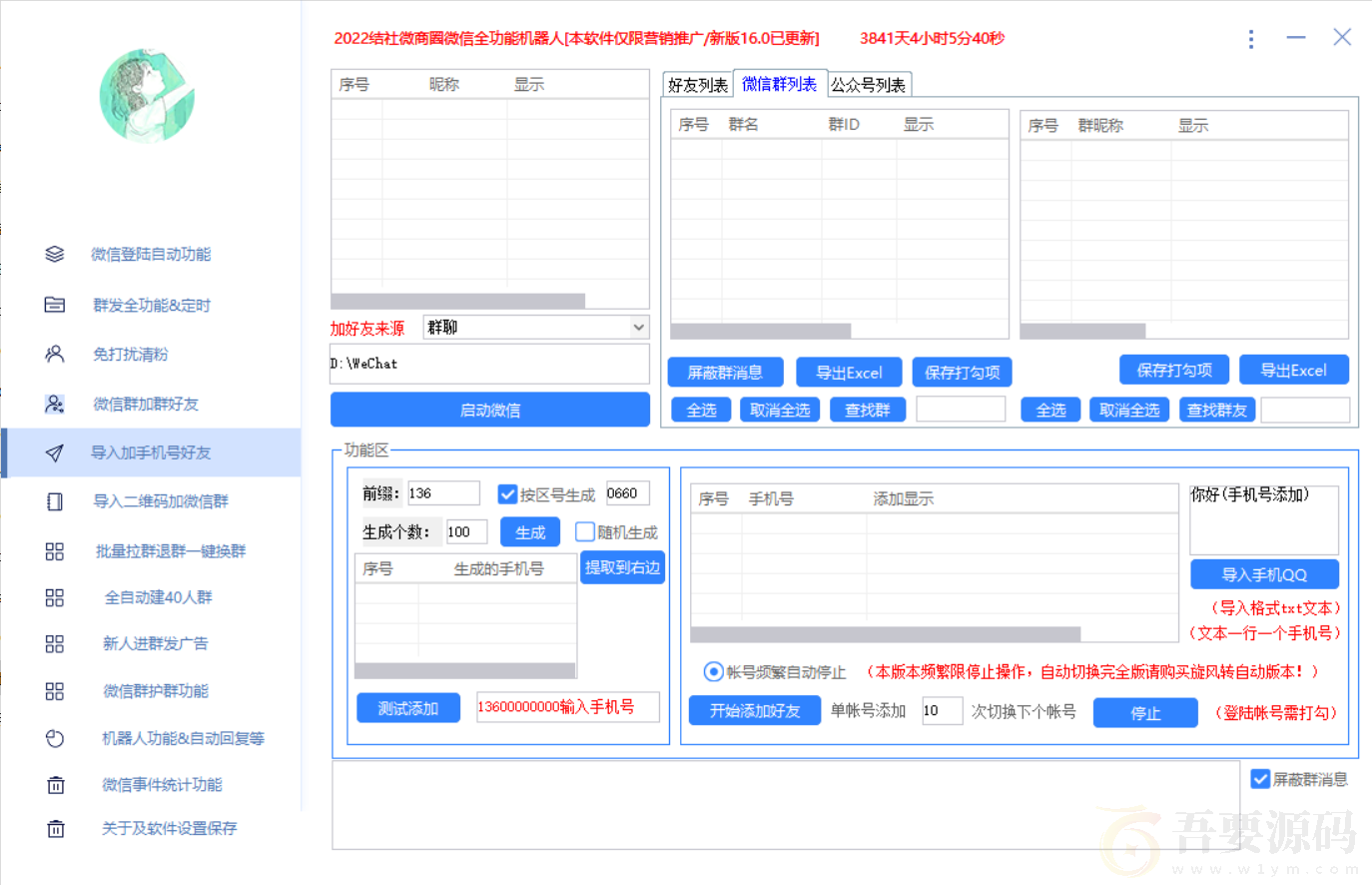Click 提取到右边 button
Image resolution: width=1372 pixels, height=885 pixels.
[x=622, y=567]
